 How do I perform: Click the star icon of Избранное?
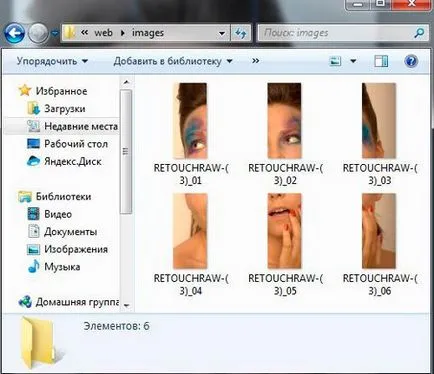pos(25,90)
